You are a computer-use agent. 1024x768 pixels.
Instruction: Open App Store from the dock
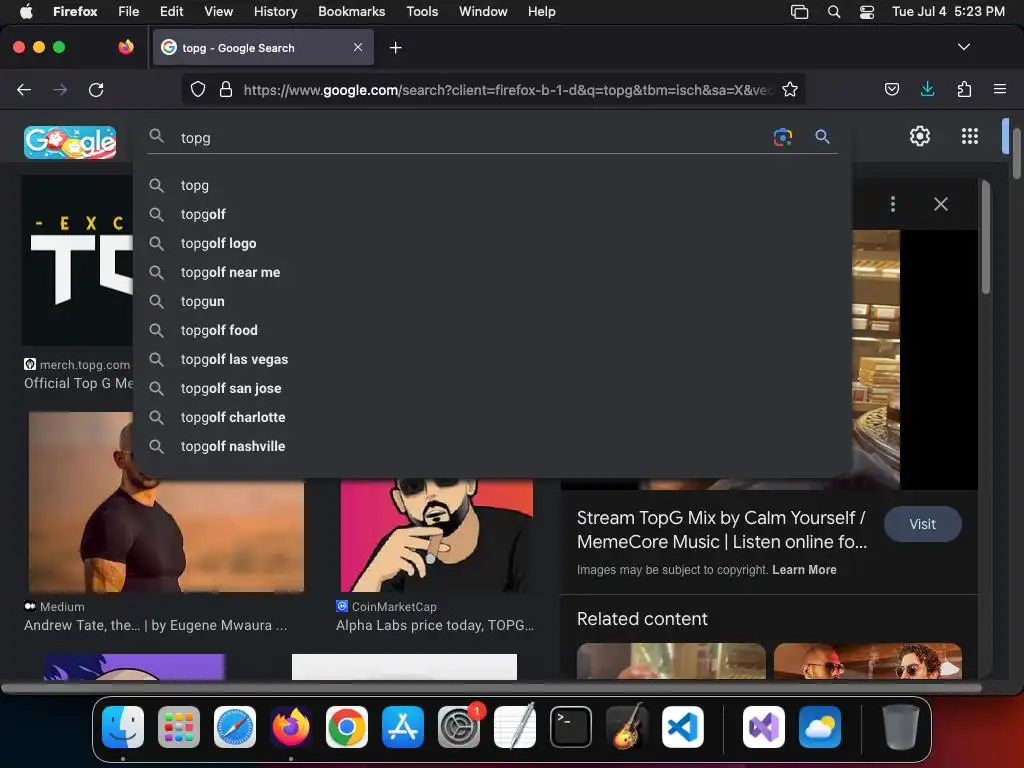[x=403, y=727]
